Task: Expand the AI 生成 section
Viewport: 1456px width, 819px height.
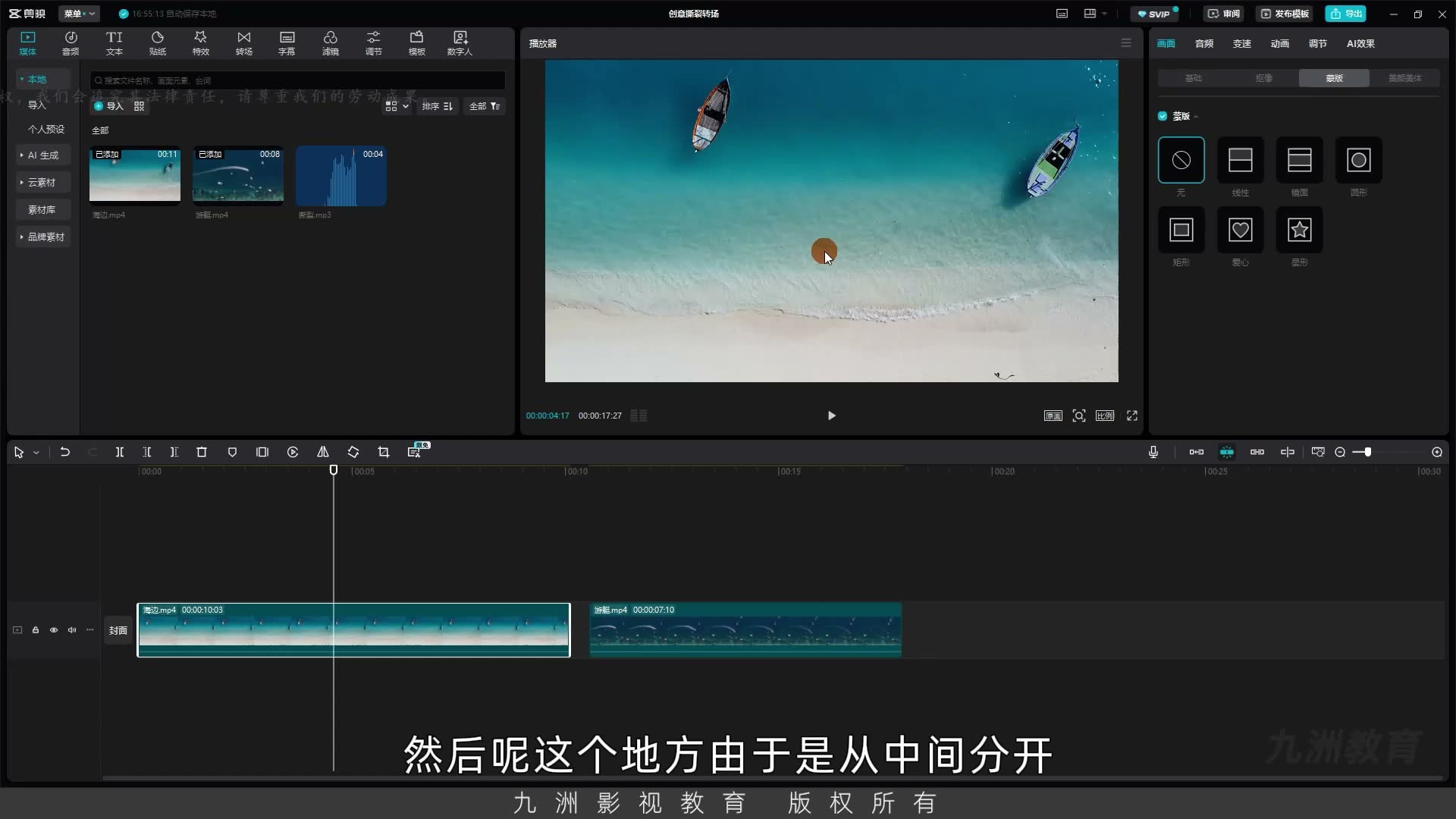Action: (x=42, y=155)
